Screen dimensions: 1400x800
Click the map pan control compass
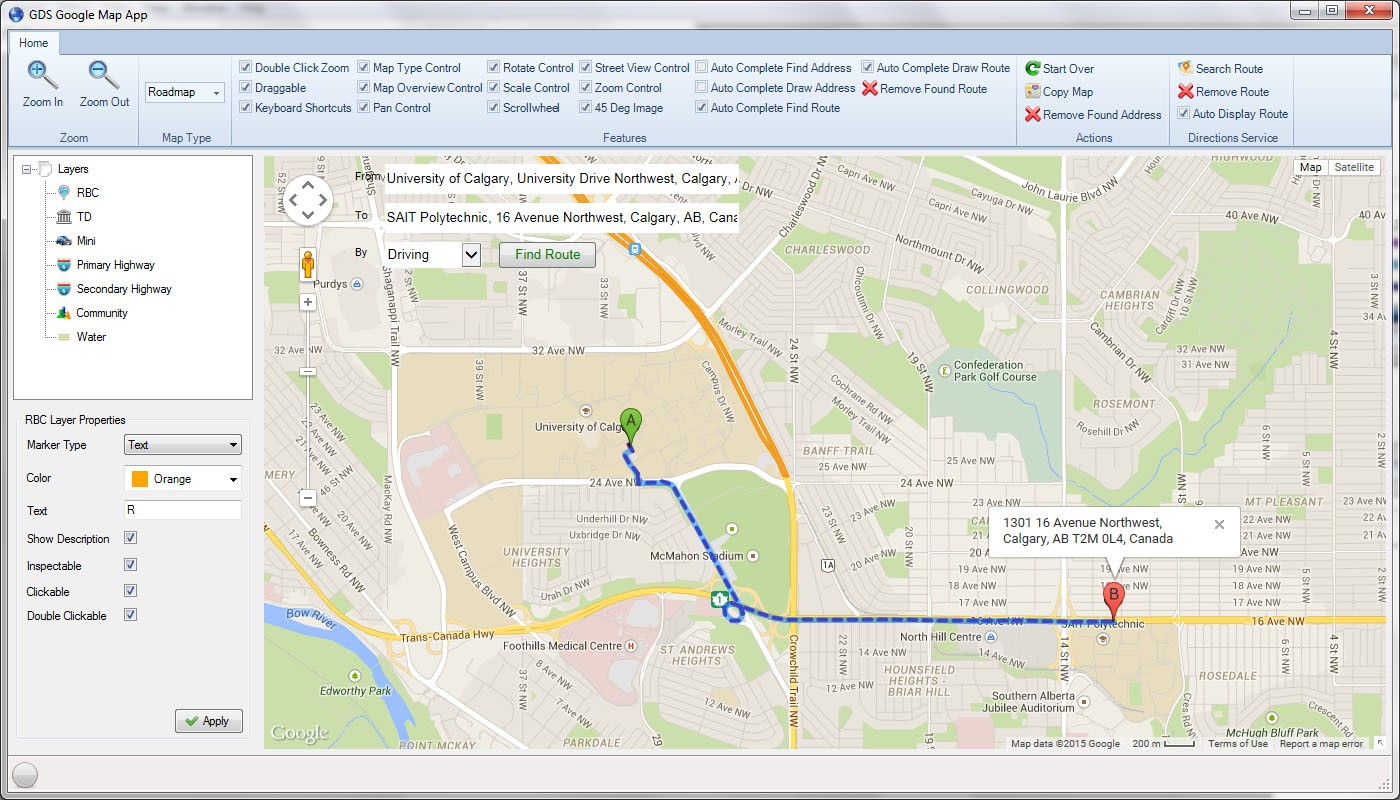[308, 199]
